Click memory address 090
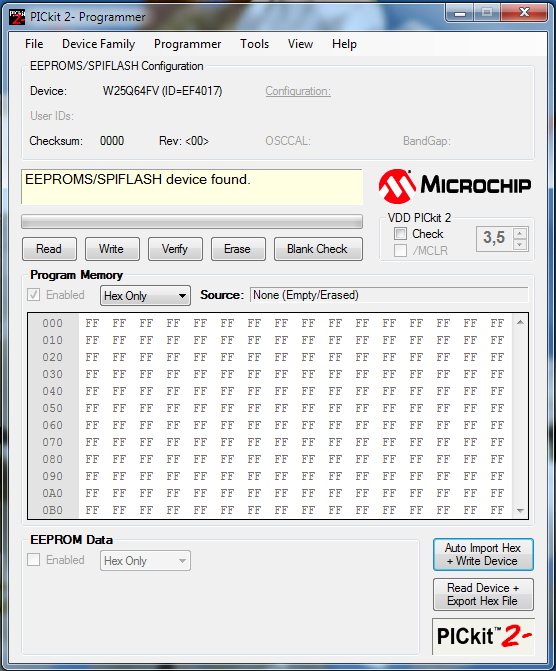Screen dimensions: 556x671 (53, 476)
